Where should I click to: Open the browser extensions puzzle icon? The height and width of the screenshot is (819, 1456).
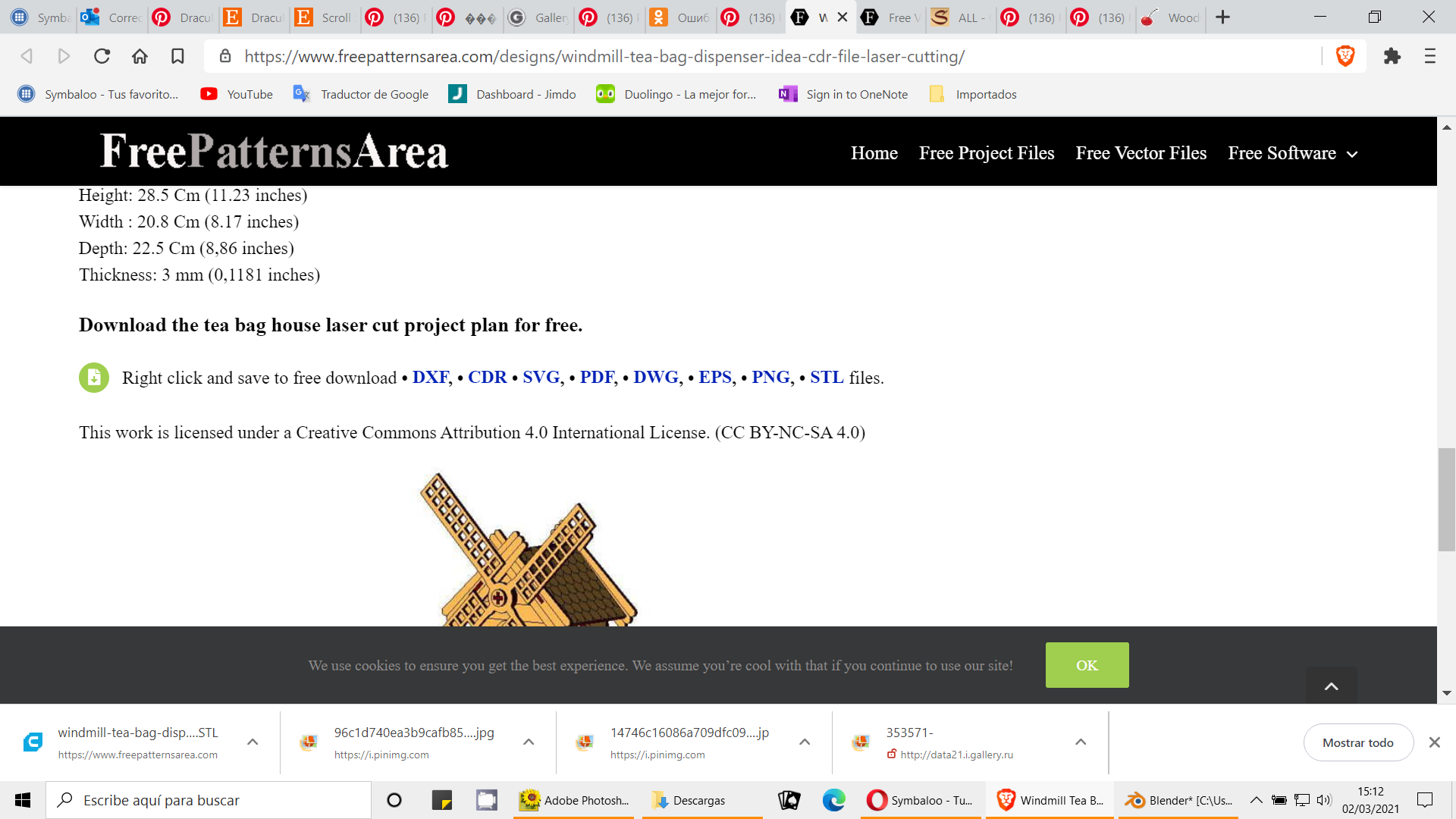pyautogui.click(x=1392, y=56)
